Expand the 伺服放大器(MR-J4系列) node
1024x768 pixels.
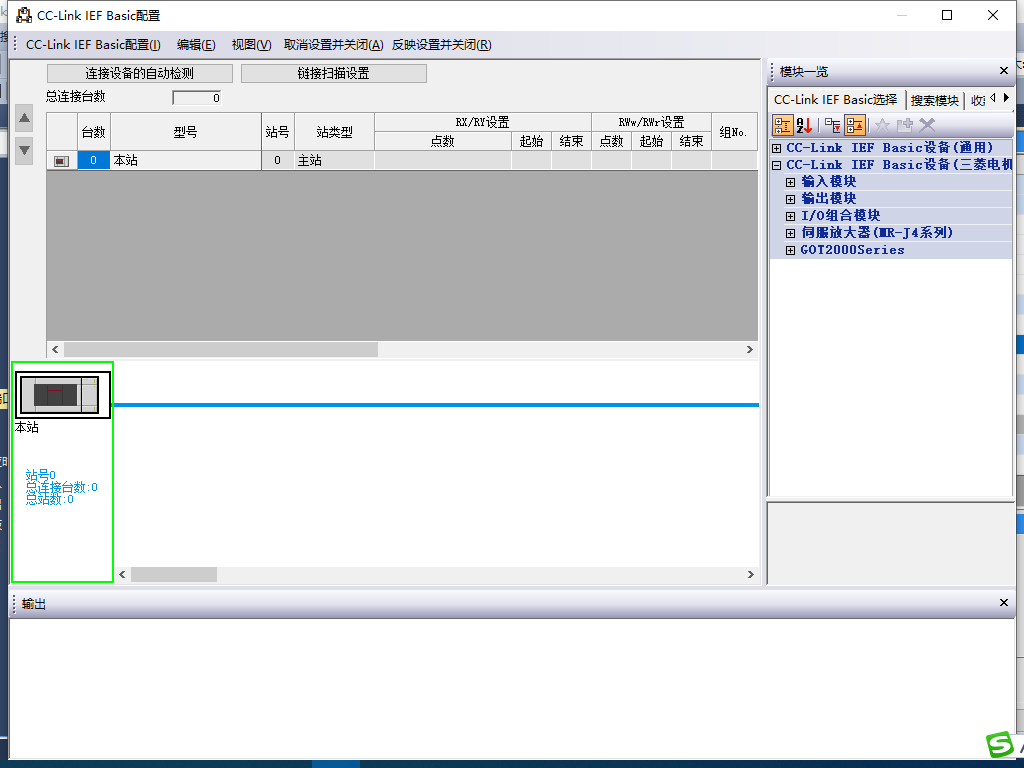(790, 233)
